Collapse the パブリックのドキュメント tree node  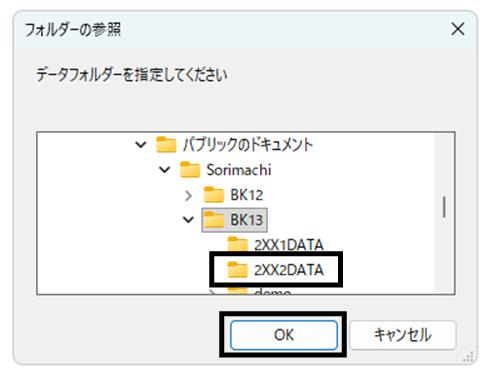pyautogui.click(x=141, y=145)
